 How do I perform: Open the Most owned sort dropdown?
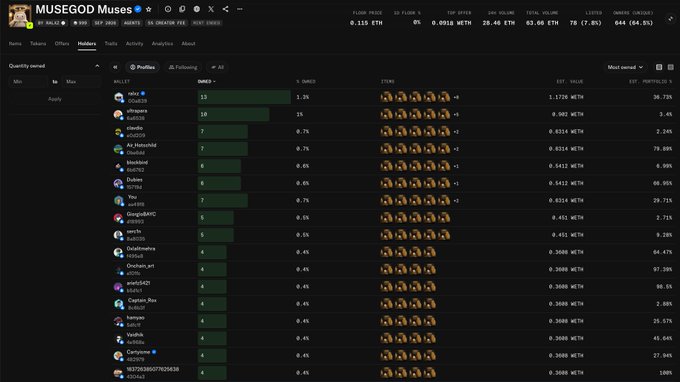coord(625,67)
